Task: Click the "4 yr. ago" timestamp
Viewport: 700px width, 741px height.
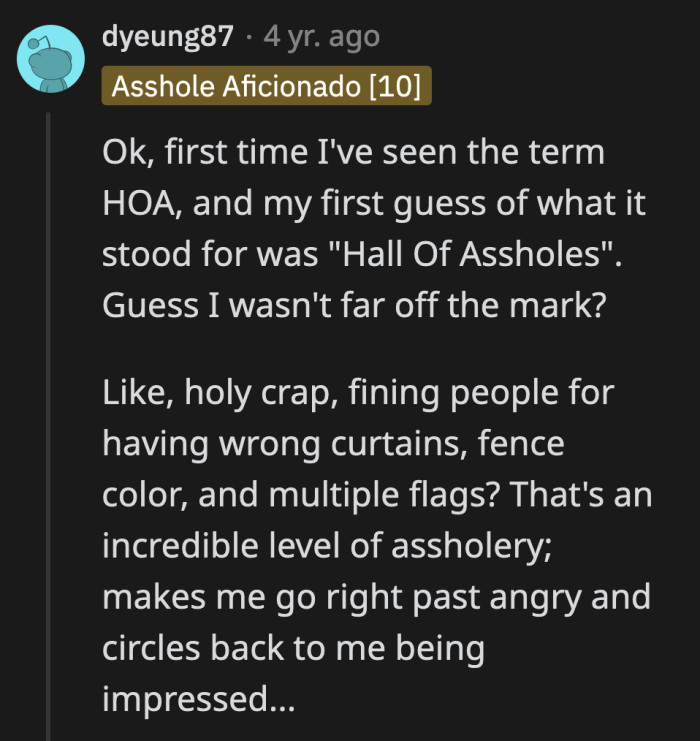Action: tap(321, 39)
